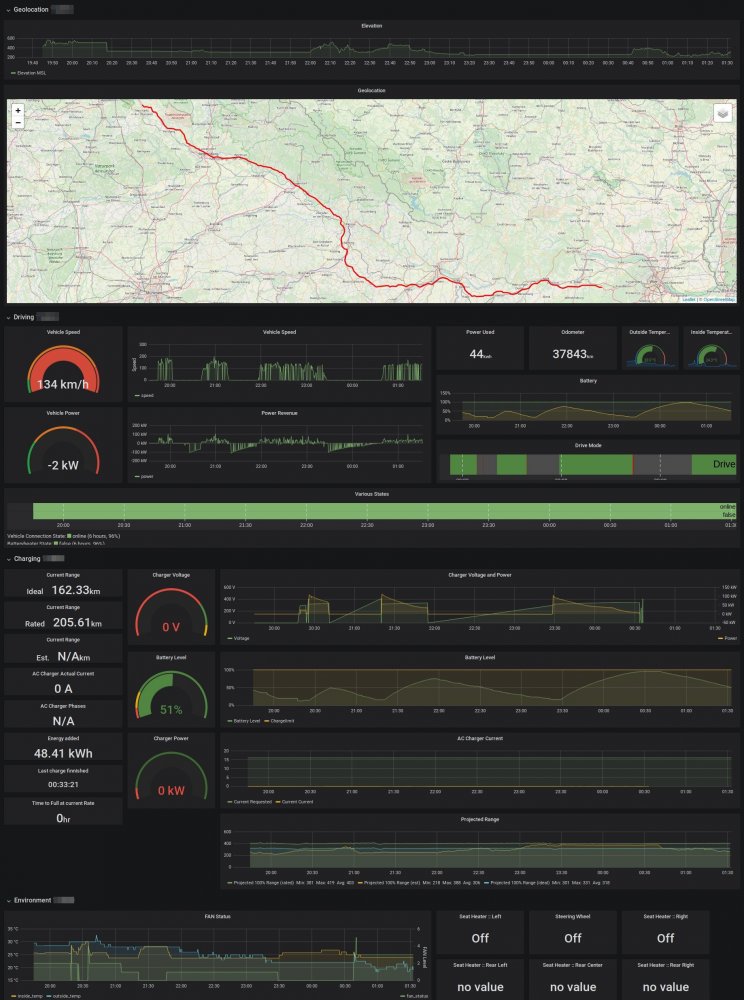
Task: Open the Various States panel menu
Action: pos(372,494)
